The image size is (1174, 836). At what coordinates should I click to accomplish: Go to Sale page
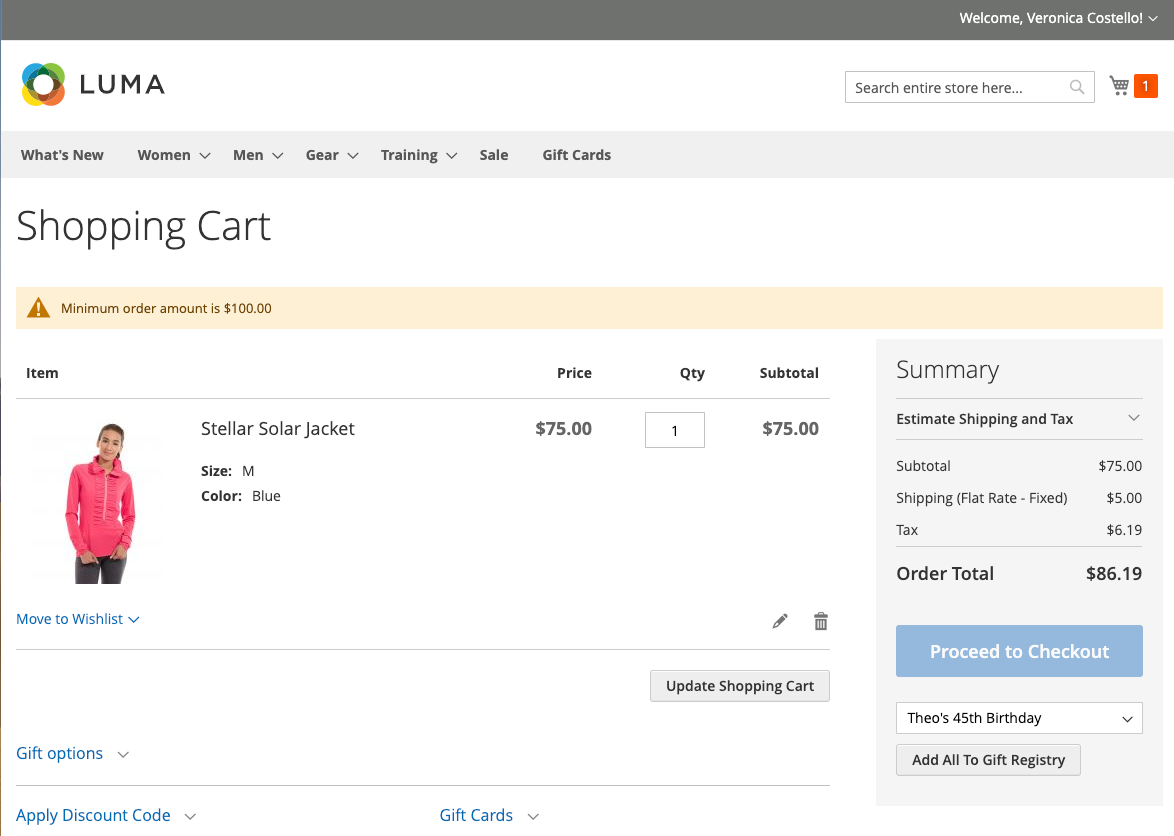click(494, 155)
